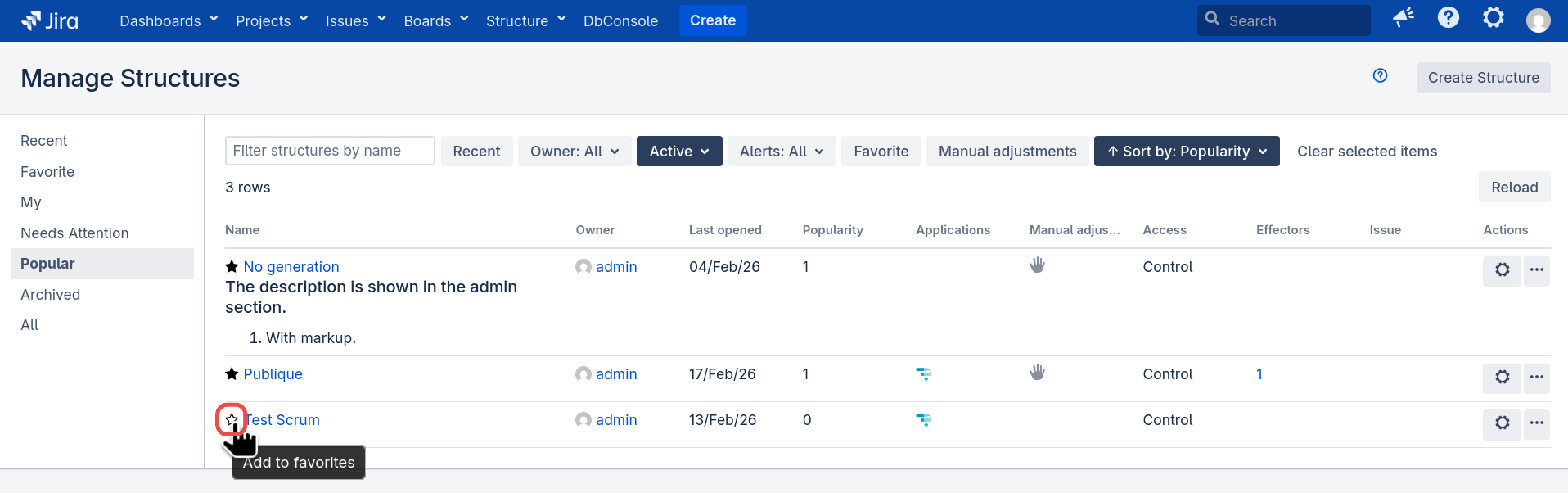Open the Structure menu
The width and height of the screenshot is (1568, 493).
click(x=525, y=20)
